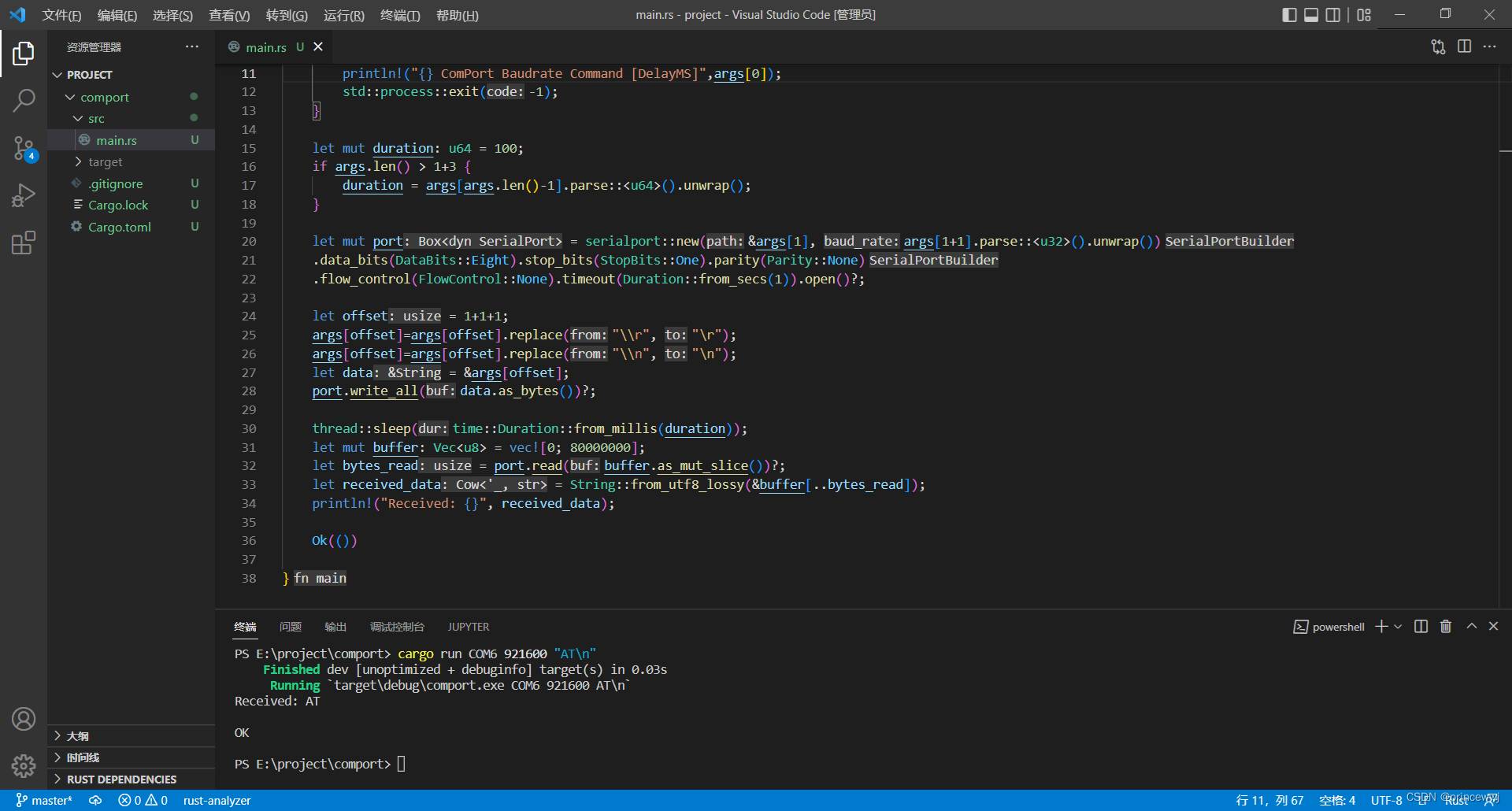Kill the active terminal with trash icon

1445,627
